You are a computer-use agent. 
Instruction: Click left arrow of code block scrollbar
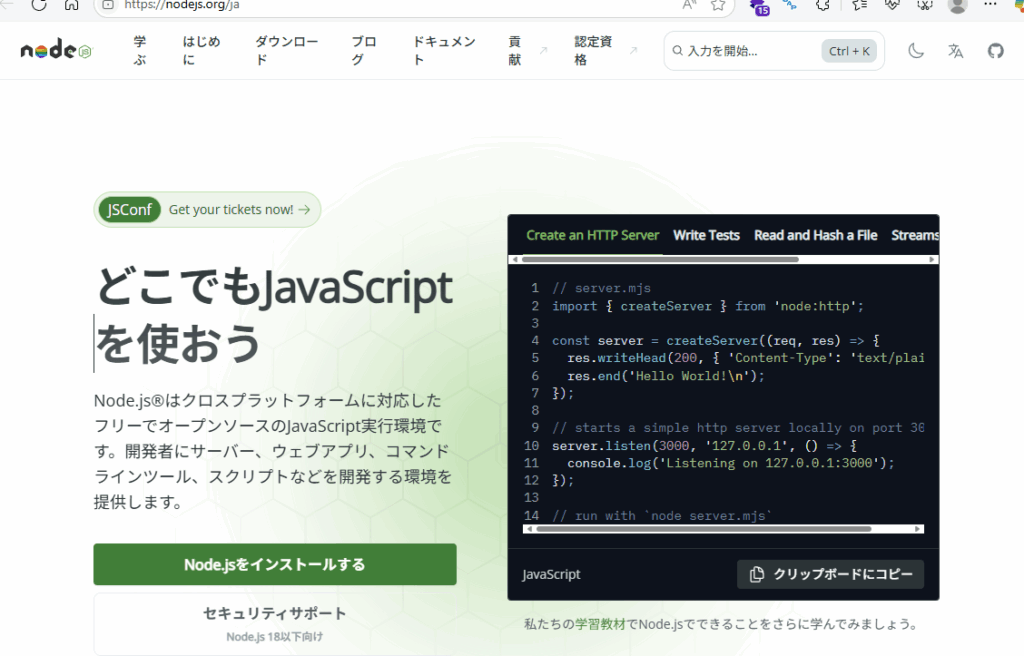tap(528, 529)
